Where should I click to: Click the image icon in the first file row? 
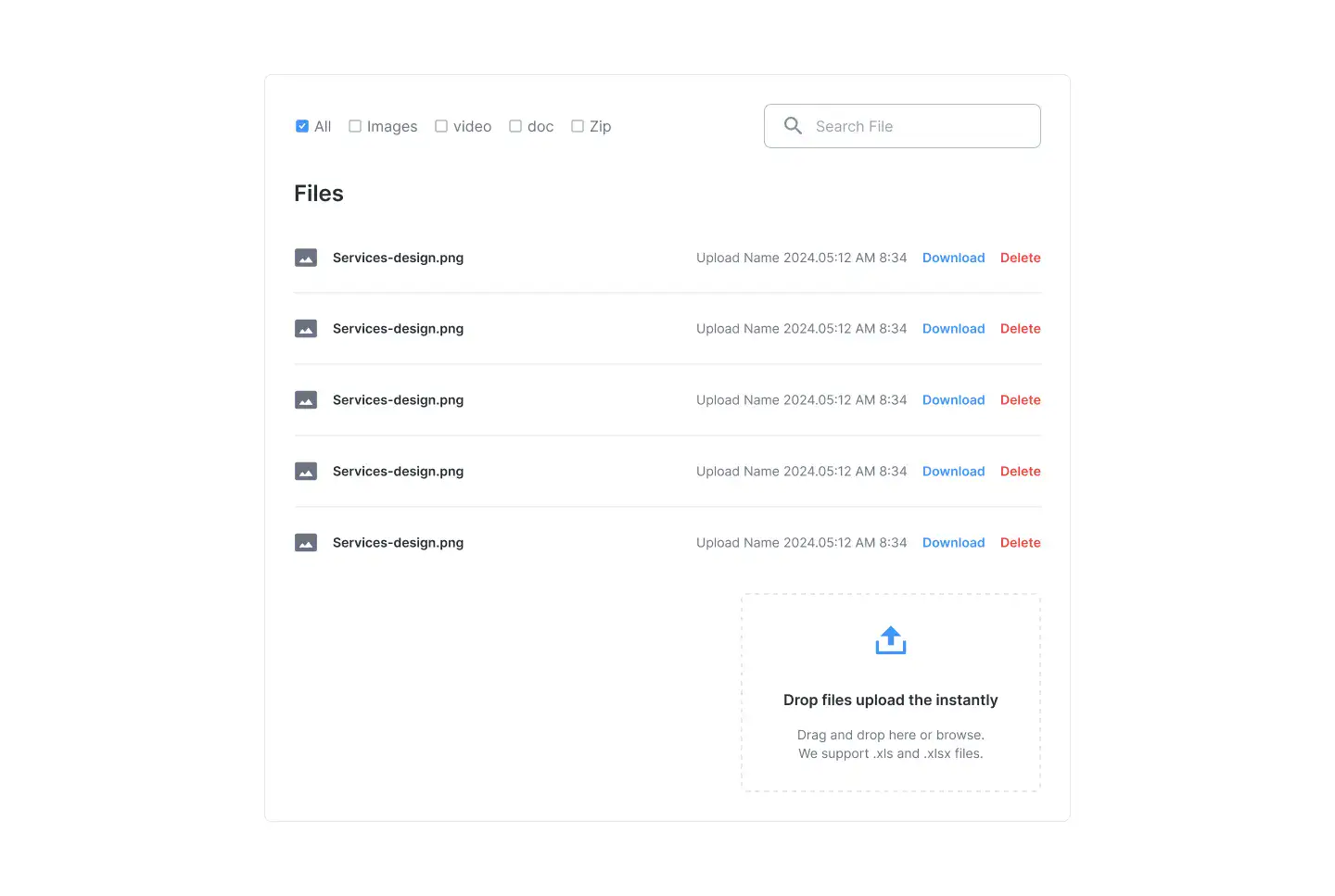tap(306, 258)
